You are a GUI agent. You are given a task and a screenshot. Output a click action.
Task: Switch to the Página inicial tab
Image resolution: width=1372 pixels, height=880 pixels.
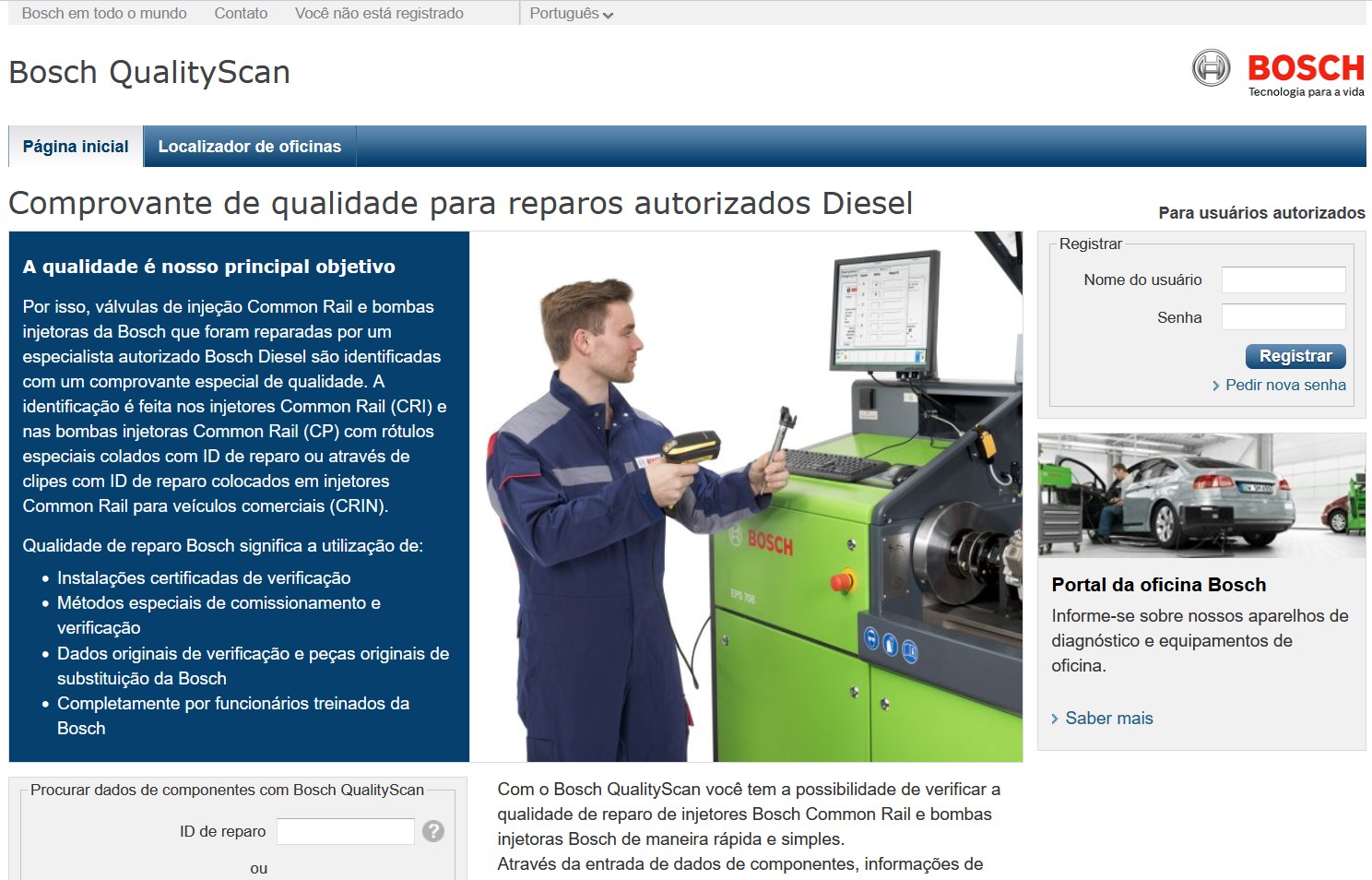pos(76,147)
